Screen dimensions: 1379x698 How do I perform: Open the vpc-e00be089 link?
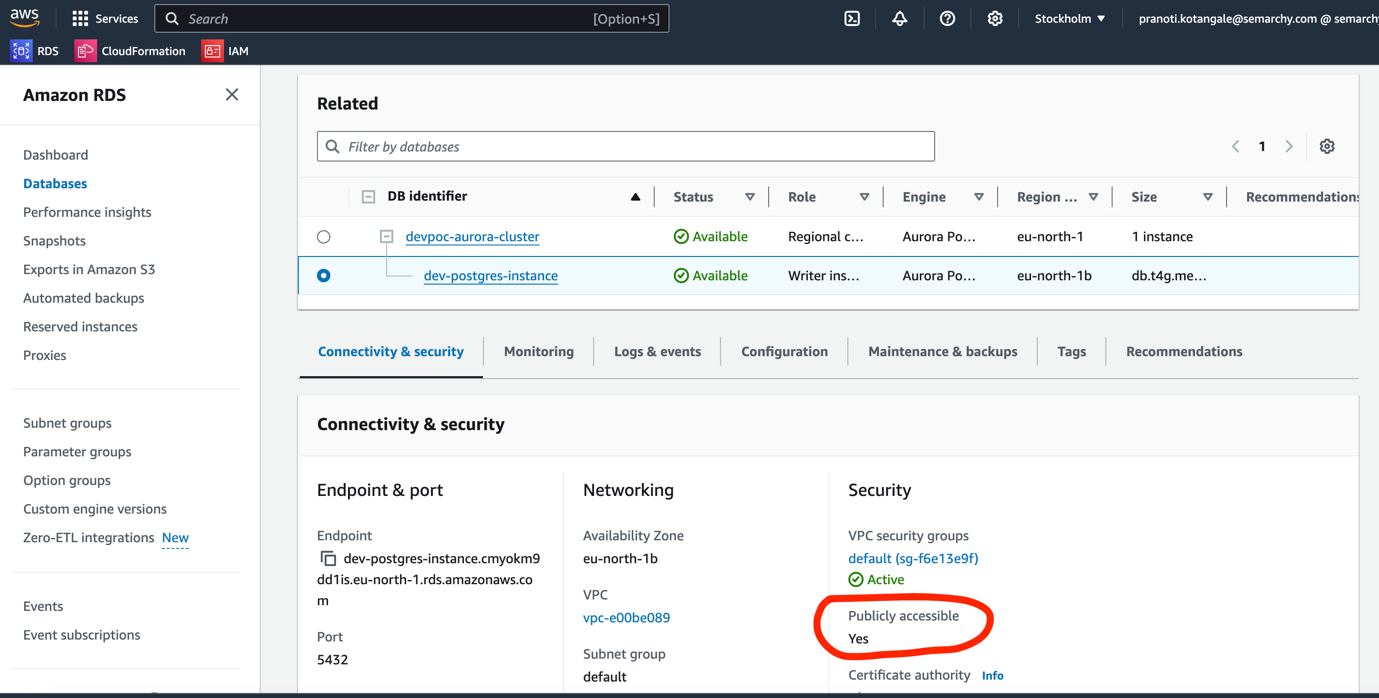[626, 618]
